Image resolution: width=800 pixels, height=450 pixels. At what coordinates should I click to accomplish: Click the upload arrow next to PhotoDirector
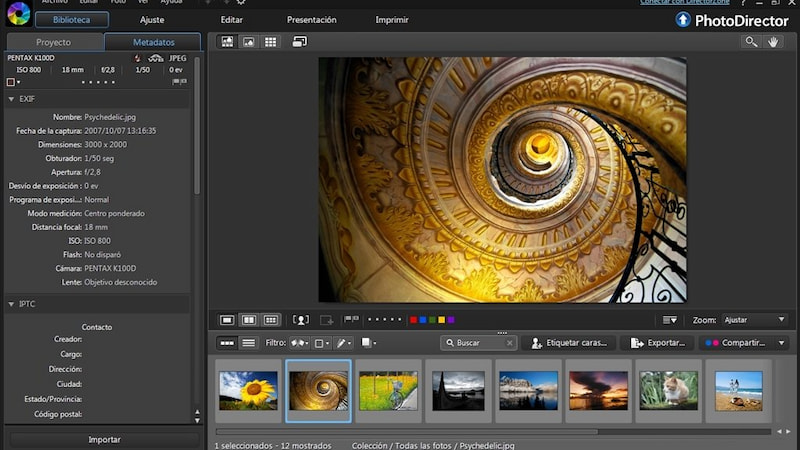tap(683, 20)
